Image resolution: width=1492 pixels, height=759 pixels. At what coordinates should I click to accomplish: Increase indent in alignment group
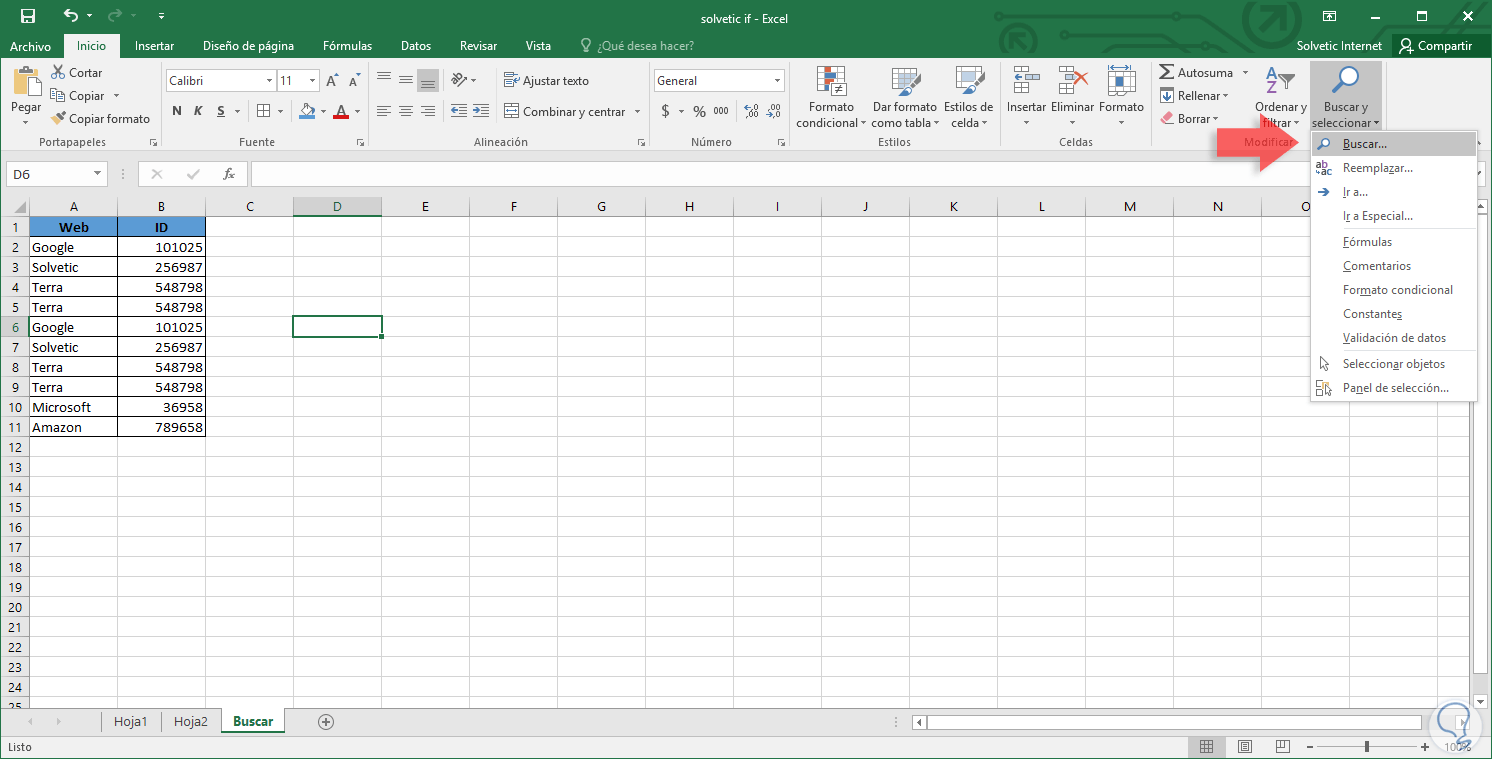[x=483, y=111]
